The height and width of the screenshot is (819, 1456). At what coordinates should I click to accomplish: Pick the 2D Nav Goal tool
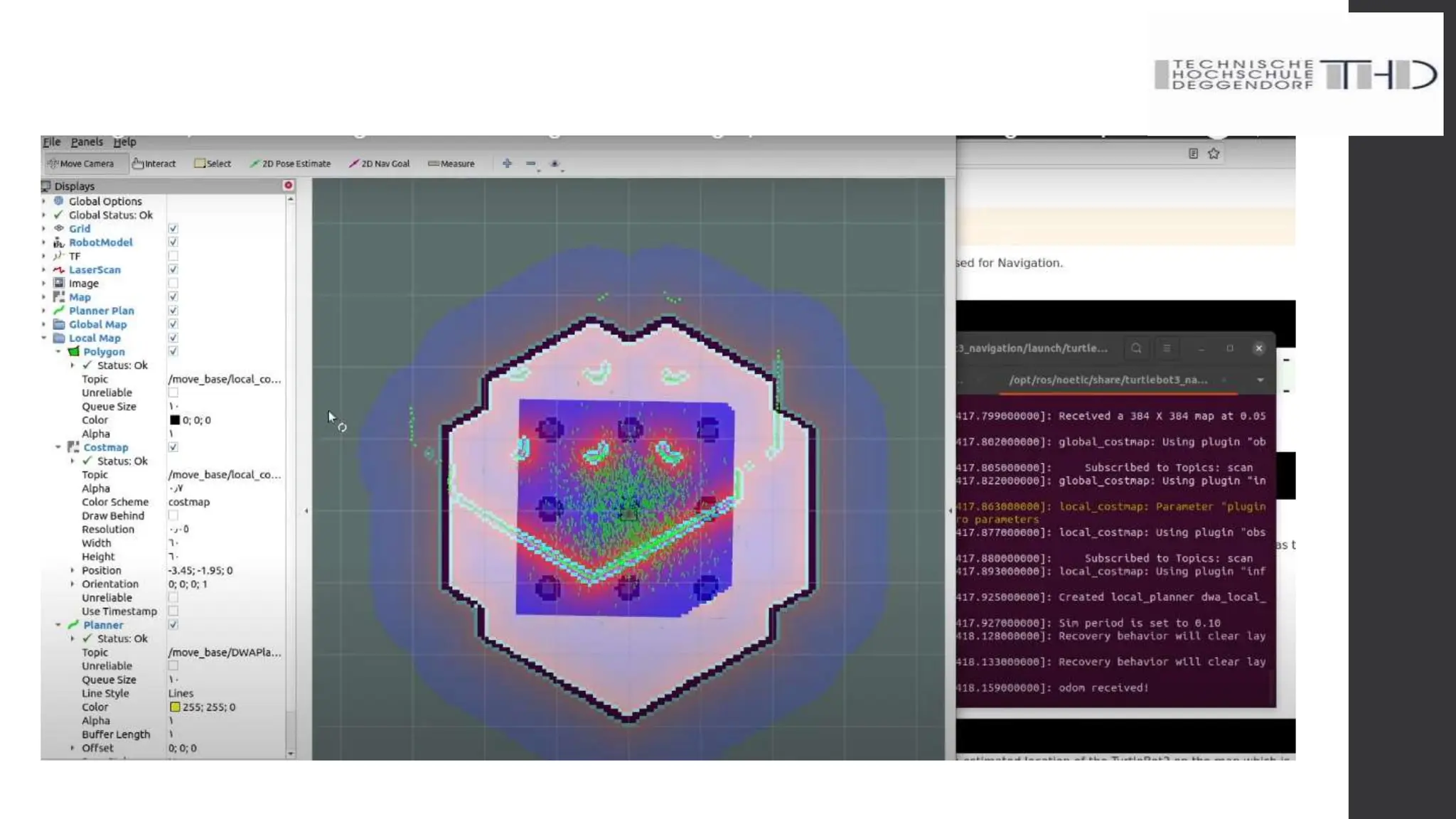[380, 164]
